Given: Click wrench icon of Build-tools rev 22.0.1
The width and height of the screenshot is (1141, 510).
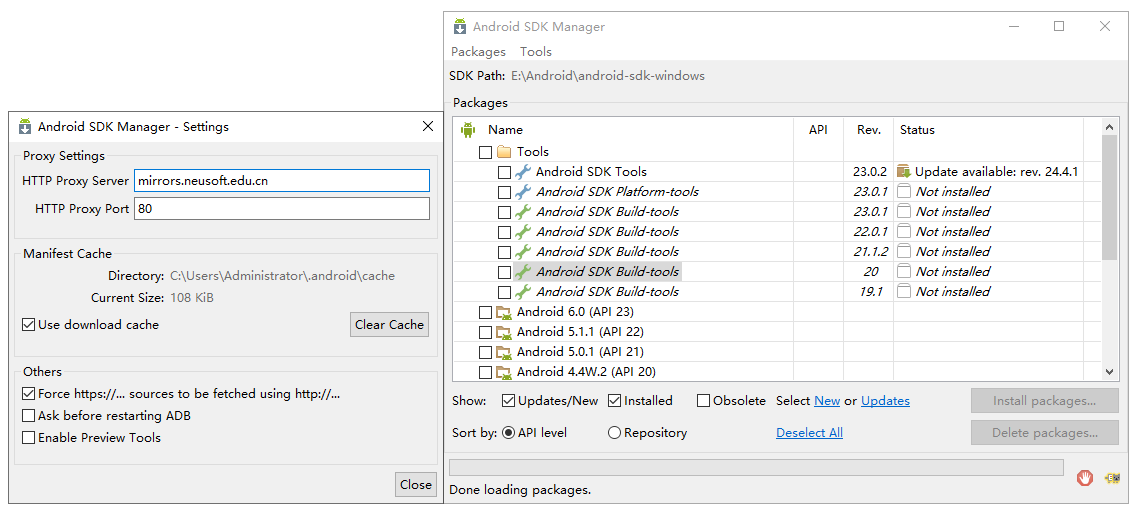Looking at the screenshot, I should coord(522,232).
